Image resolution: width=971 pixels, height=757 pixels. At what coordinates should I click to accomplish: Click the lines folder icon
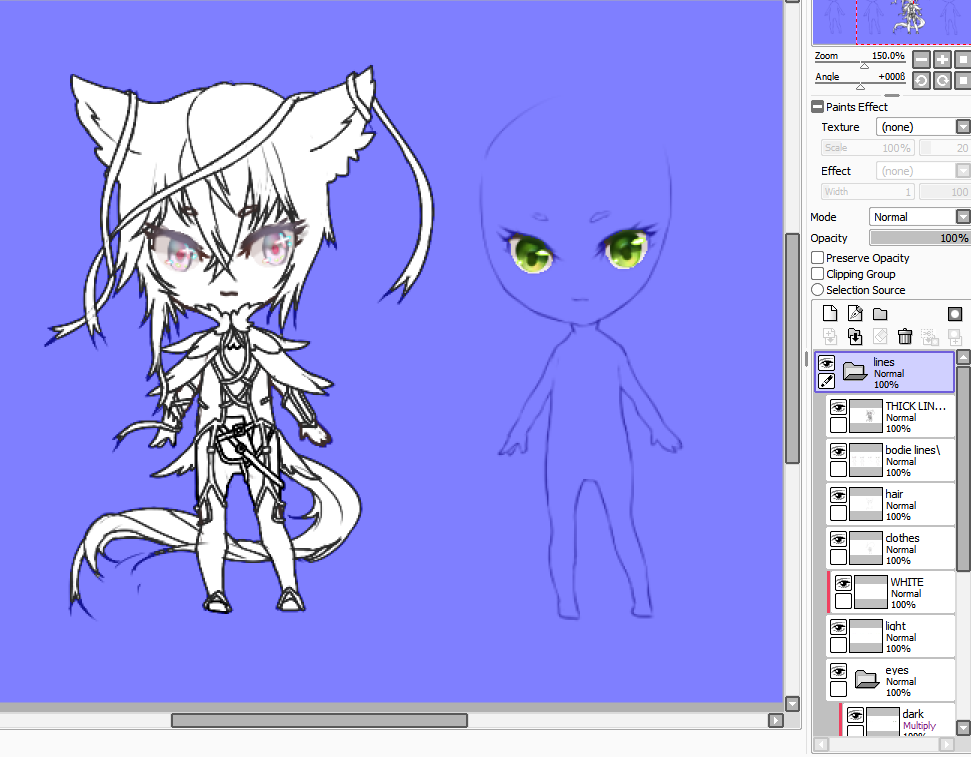pyautogui.click(x=855, y=370)
